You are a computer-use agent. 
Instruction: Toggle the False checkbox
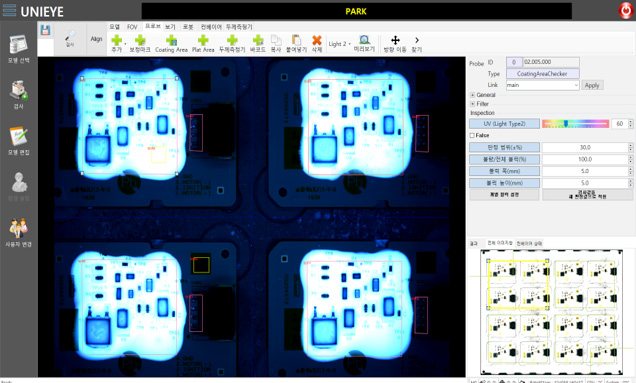coord(472,136)
